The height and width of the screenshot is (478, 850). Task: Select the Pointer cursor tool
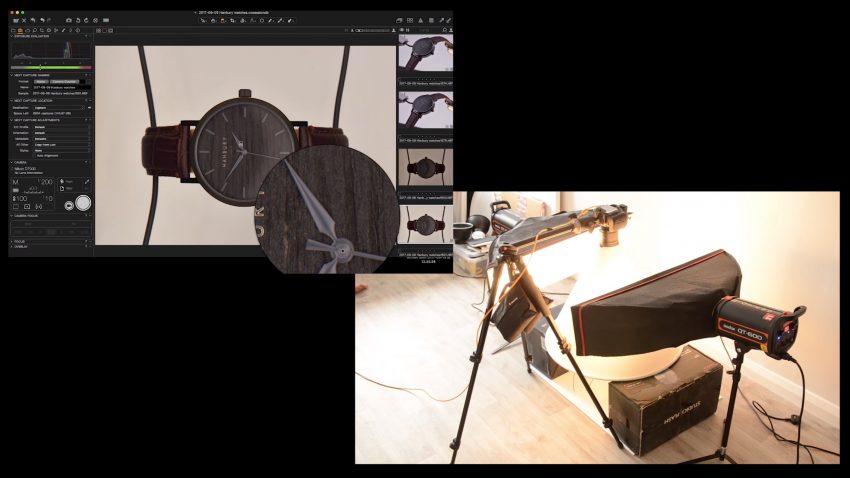[203, 21]
